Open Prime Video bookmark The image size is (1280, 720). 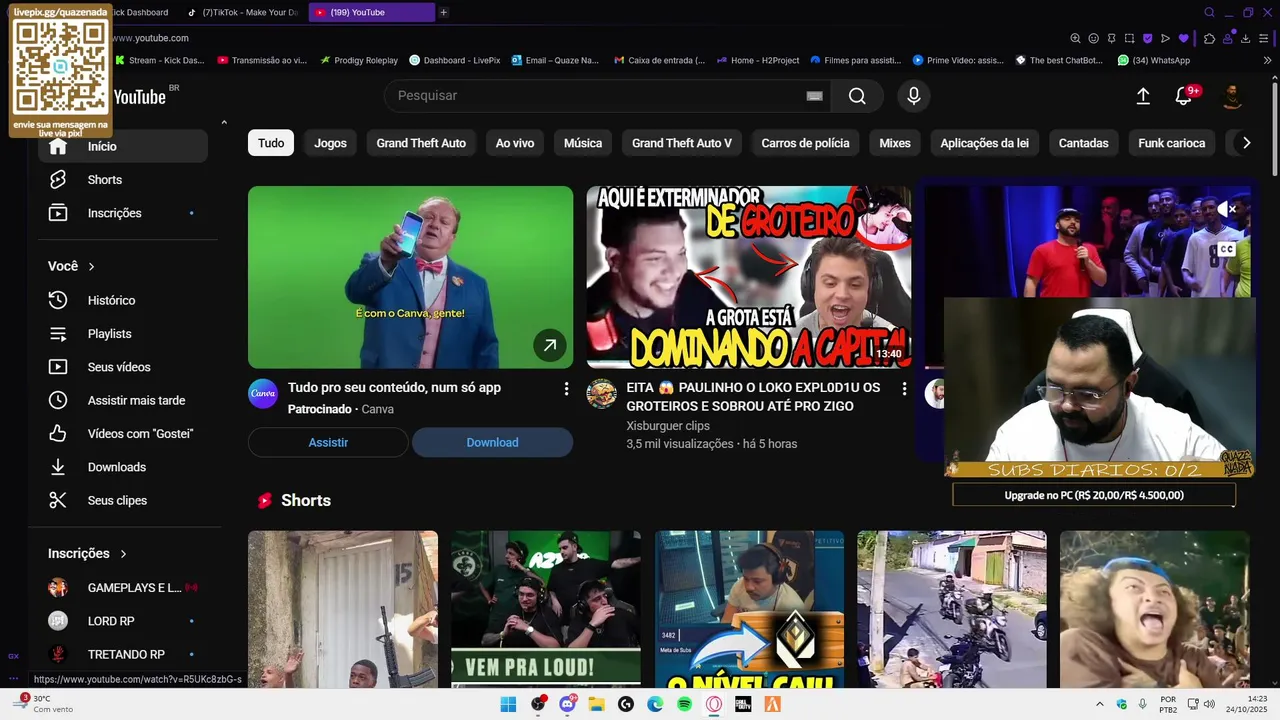[958, 60]
